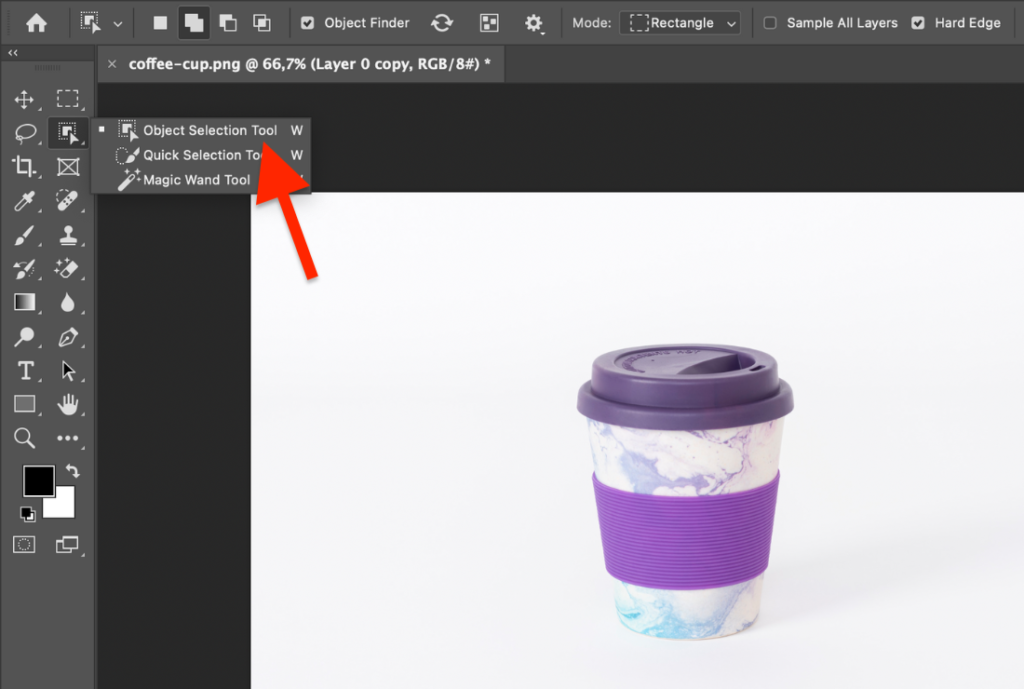Click the refresh Object Finder icon

[441, 22]
